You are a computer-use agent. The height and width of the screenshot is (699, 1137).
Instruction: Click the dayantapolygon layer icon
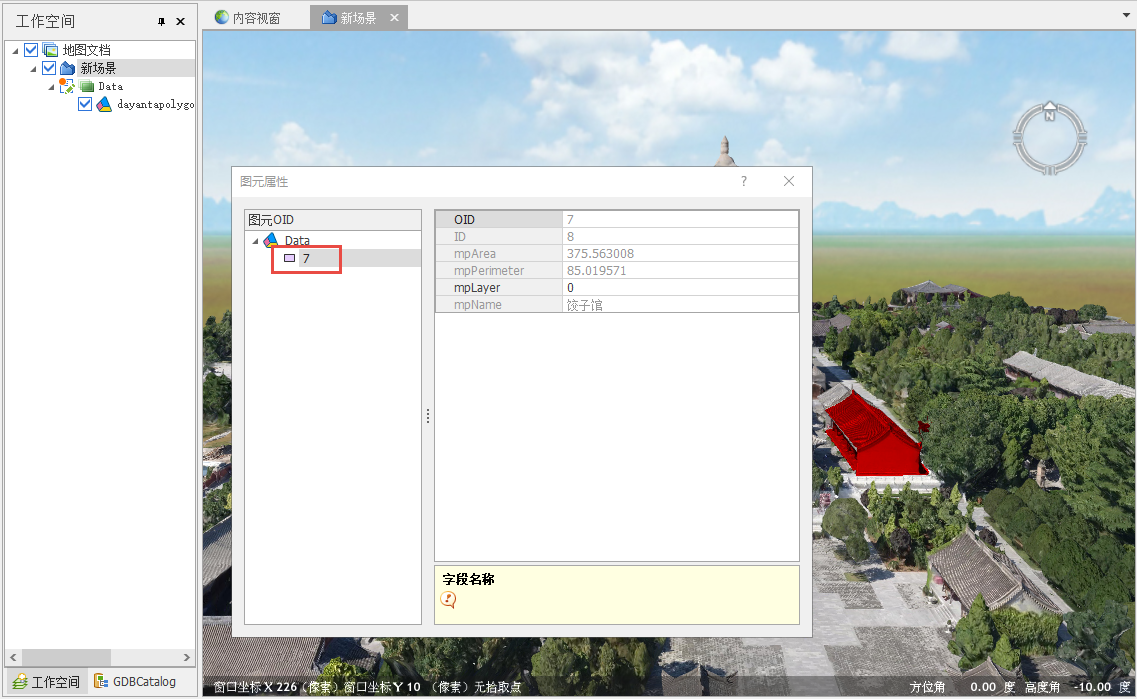coord(104,104)
